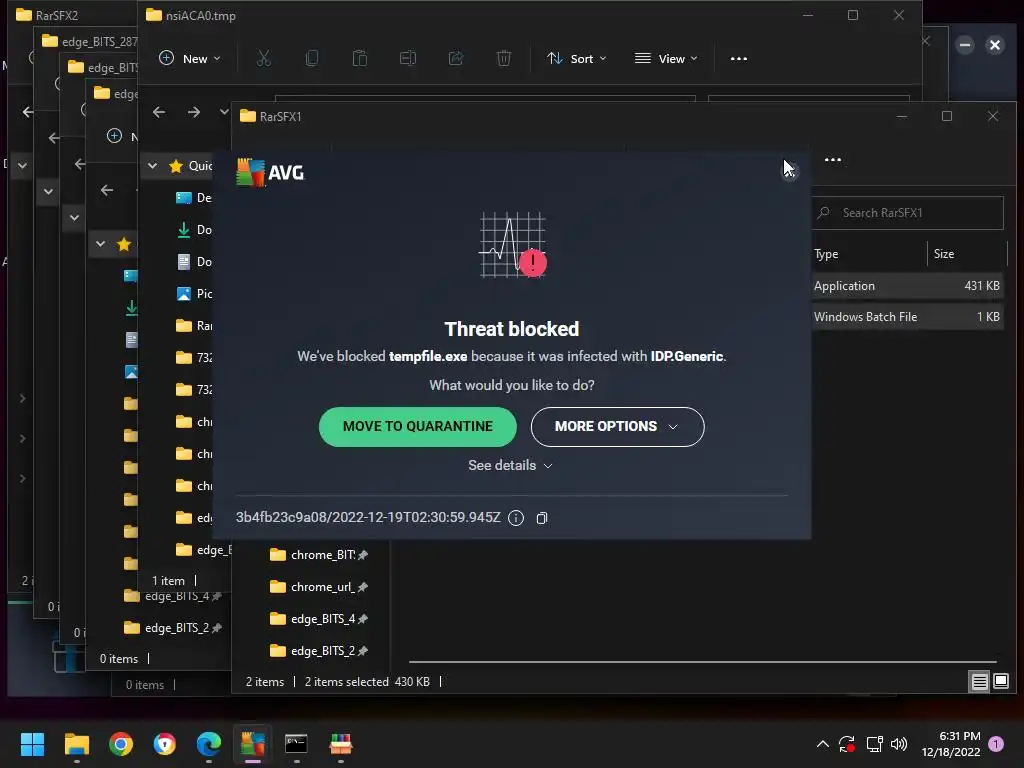Image resolution: width=1024 pixels, height=768 pixels.
Task: Open chrome_BIT folder in RarSFX1 sidebar
Action: pyautogui.click(x=319, y=555)
